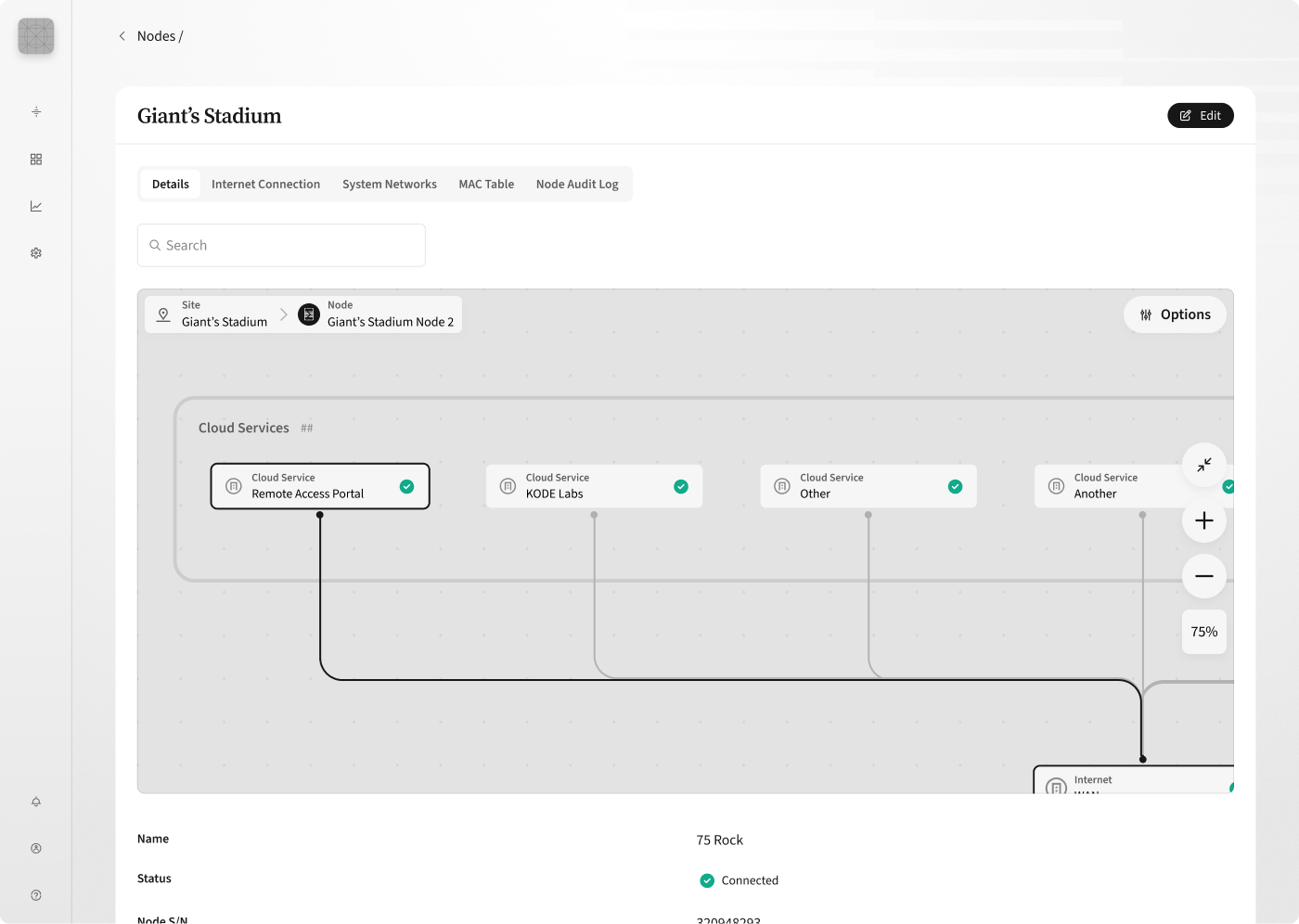The height and width of the screenshot is (924, 1299).
Task: Click the ## icon beside Cloud Services
Action: click(307, 428)
